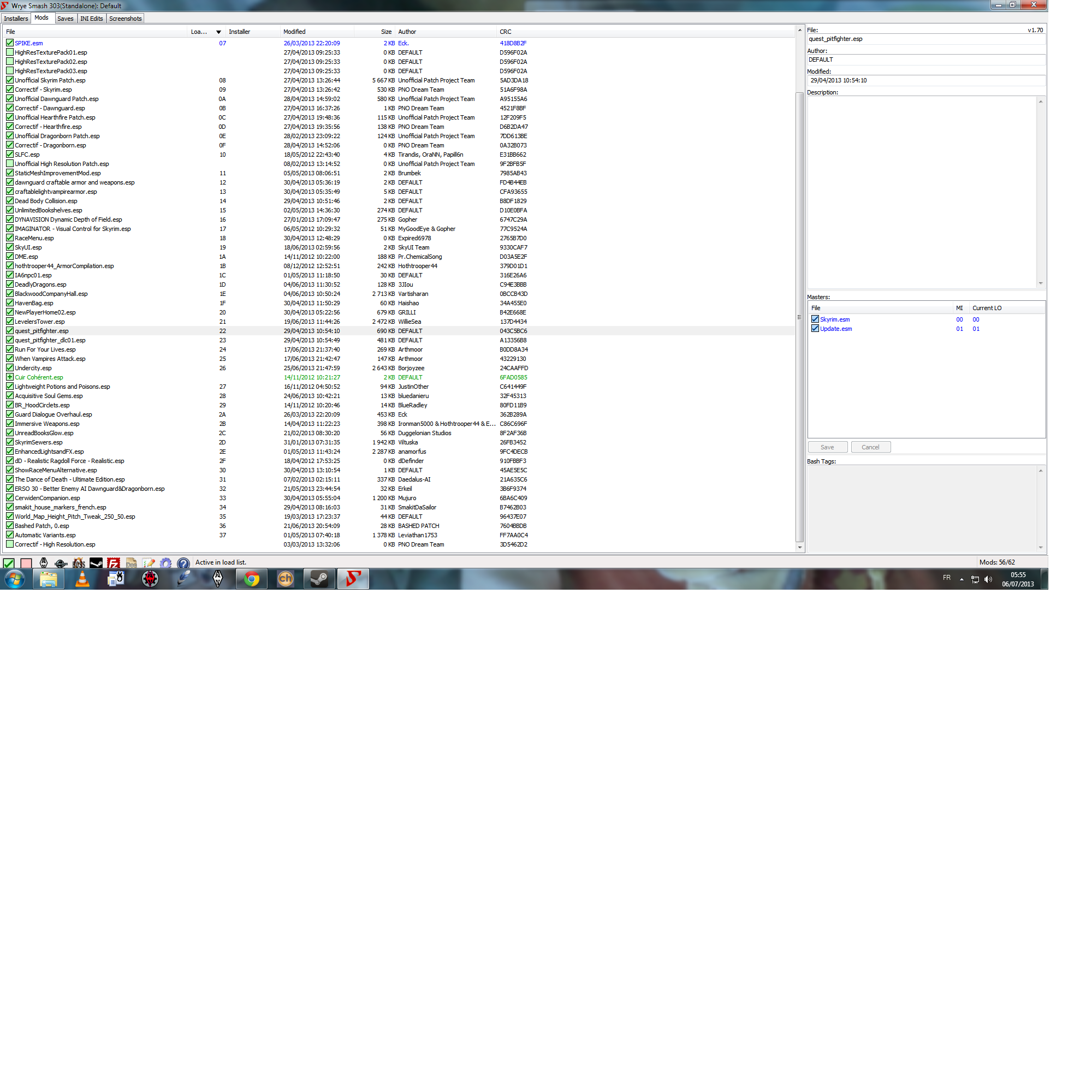The width and height of the screenshot is (1092, 1092).
Task: Select the 'Bashed Patch, 0.esp' row
Action: (399, 526)
